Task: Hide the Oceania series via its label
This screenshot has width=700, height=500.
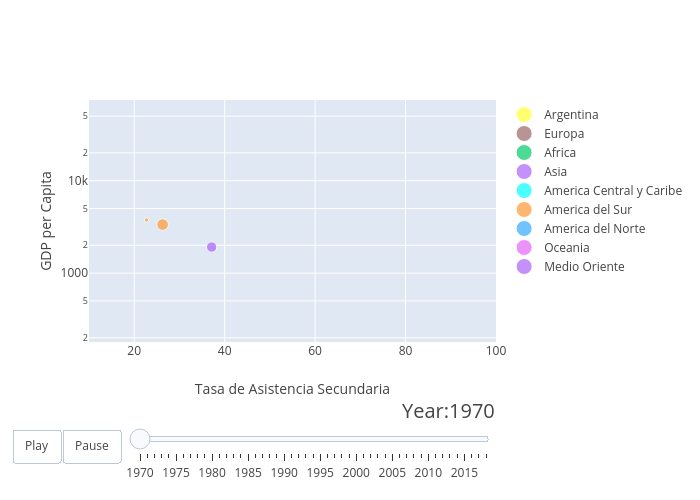Action: click(566, 248)
